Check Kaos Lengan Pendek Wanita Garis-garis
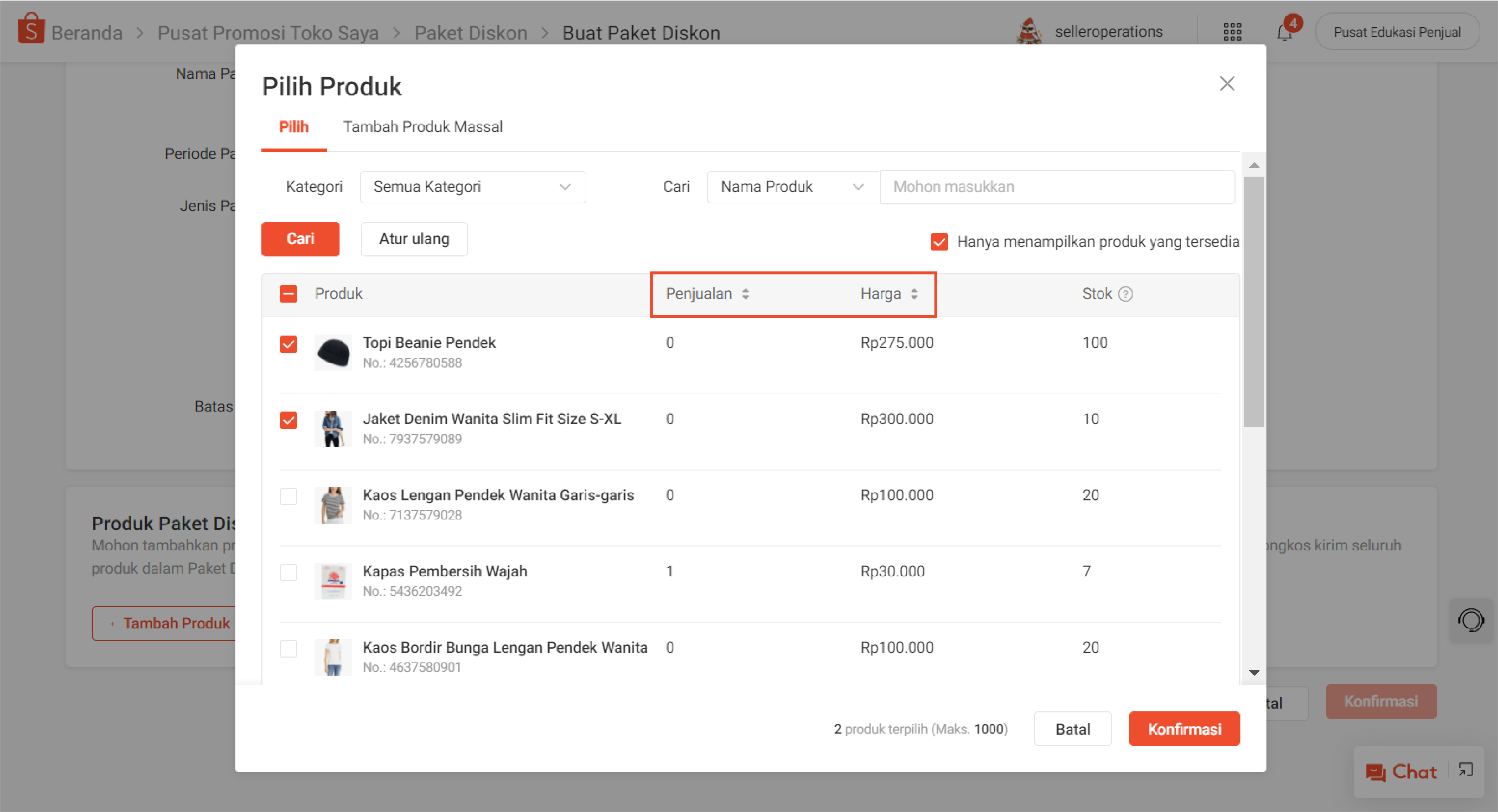Screen dimensions: 1498x812 pyautogui.click(x=288, y=496)
